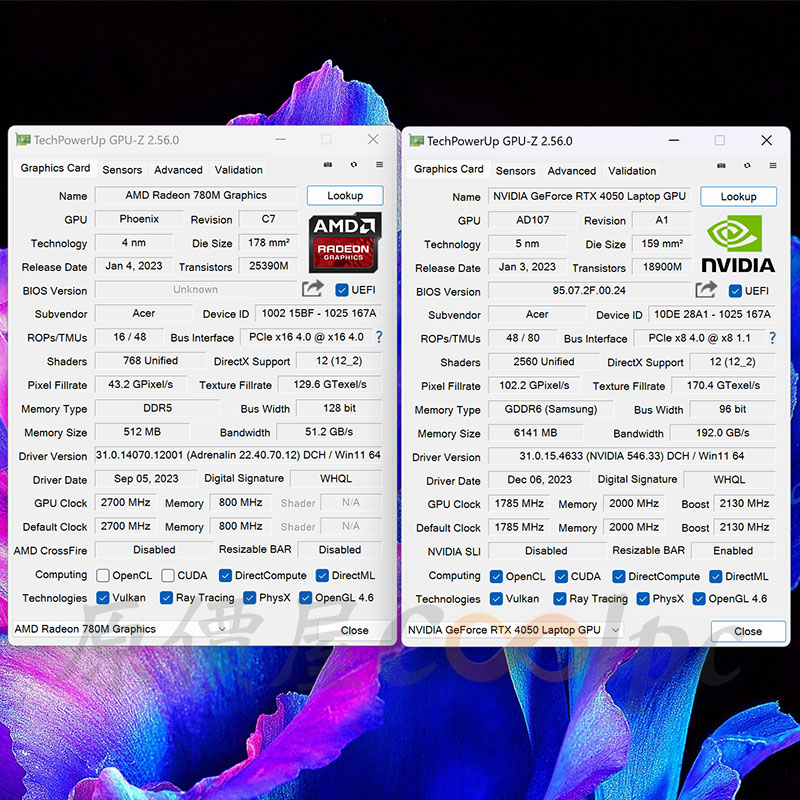Image resolution: width=800 pixels, height=800 pixels.
Task: Toggle PhysX checkbox in NVIDIA window
Action: (643, 598)
